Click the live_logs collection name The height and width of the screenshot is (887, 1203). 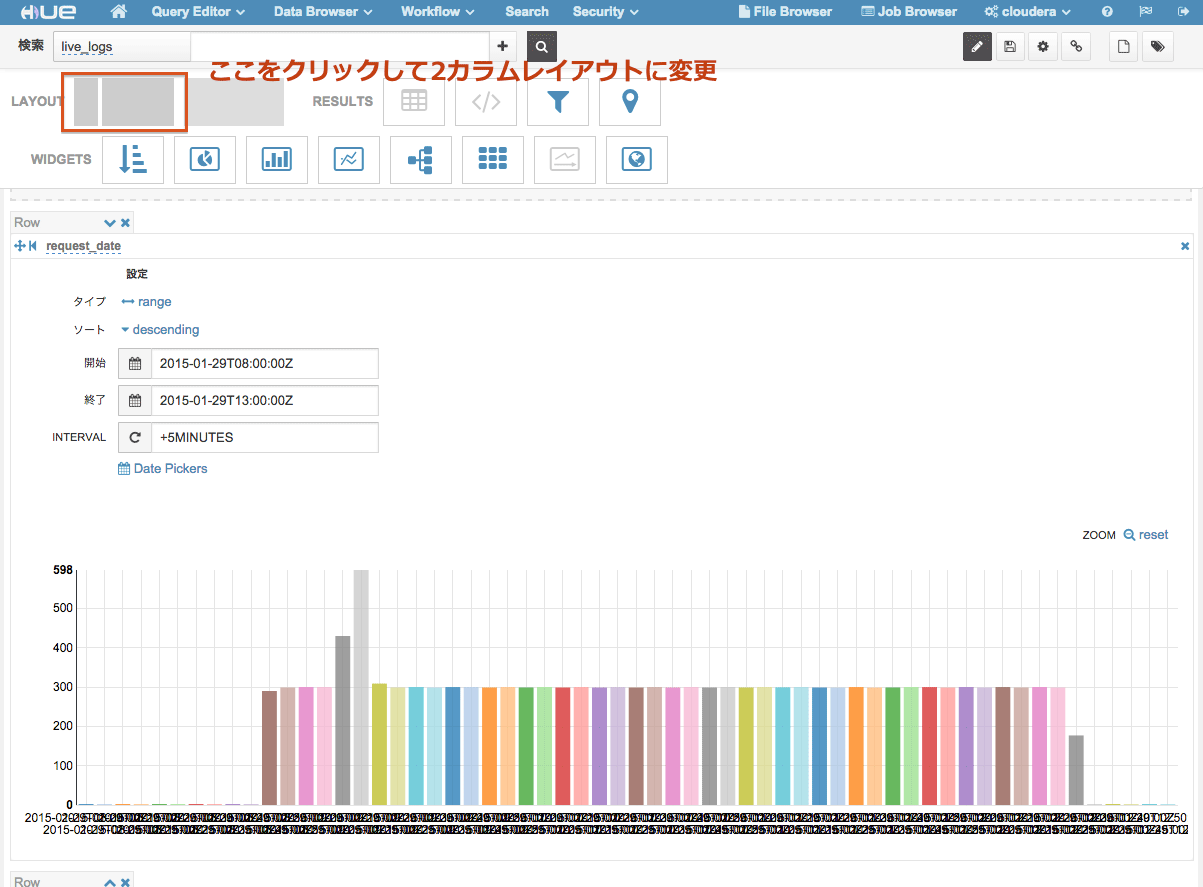tap(87, 47)
